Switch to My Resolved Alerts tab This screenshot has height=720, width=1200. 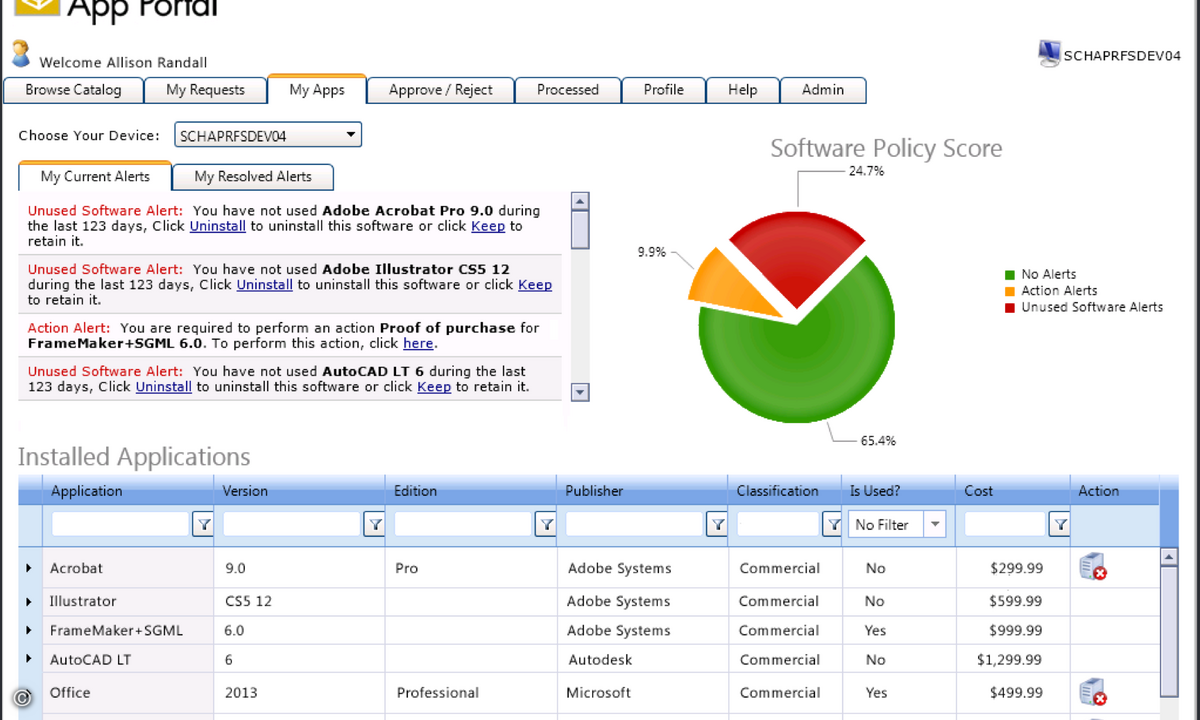[253, 177]
